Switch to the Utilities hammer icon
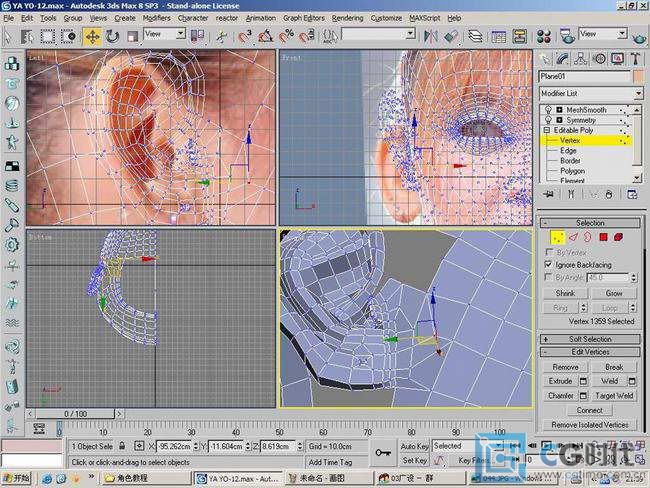 pyautogui.click(x=635, y=59)
